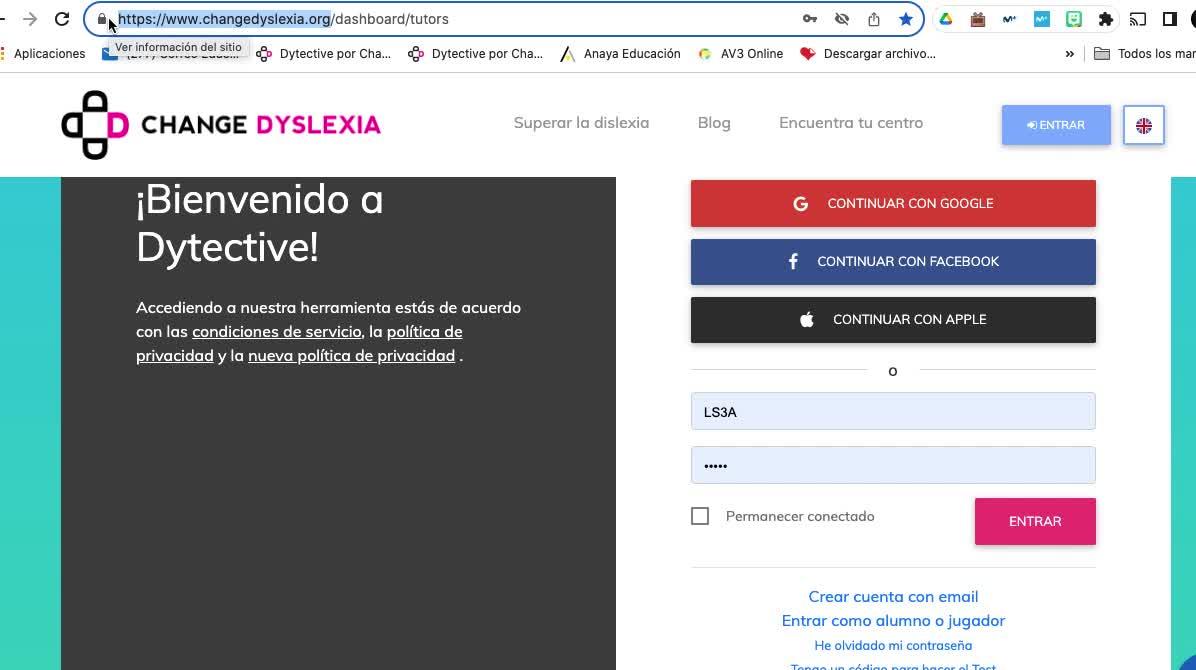
Task: Open site information lock icon
Action: click(102, 19)
